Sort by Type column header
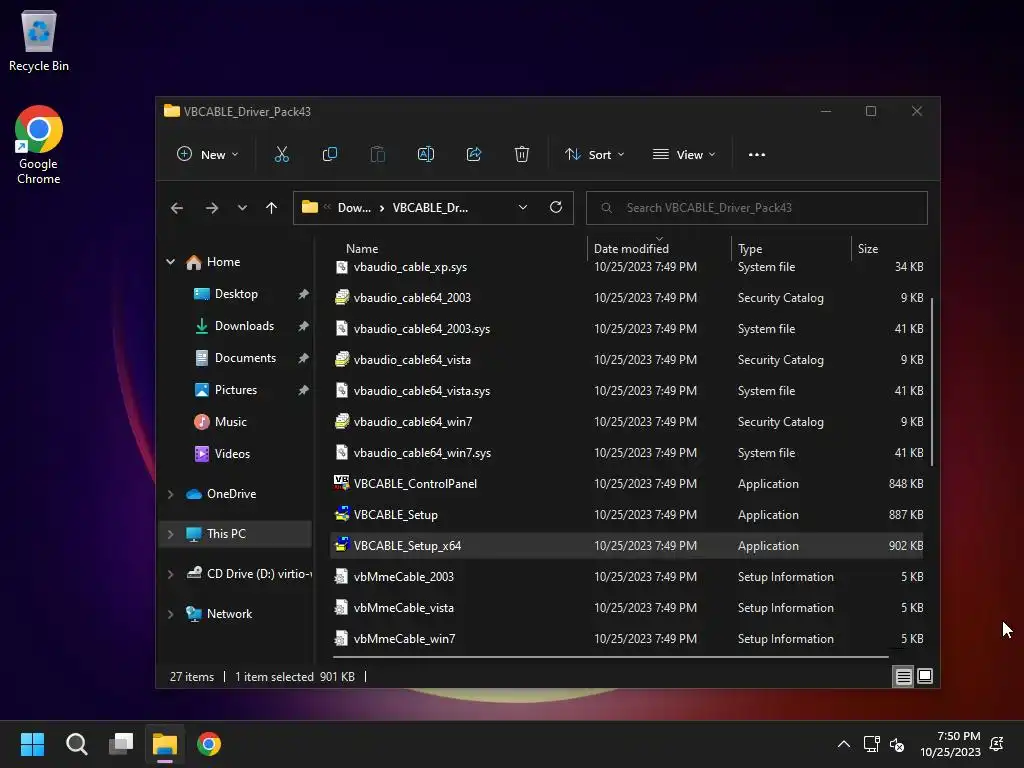The image size is (1024, 768). [750, 249]
